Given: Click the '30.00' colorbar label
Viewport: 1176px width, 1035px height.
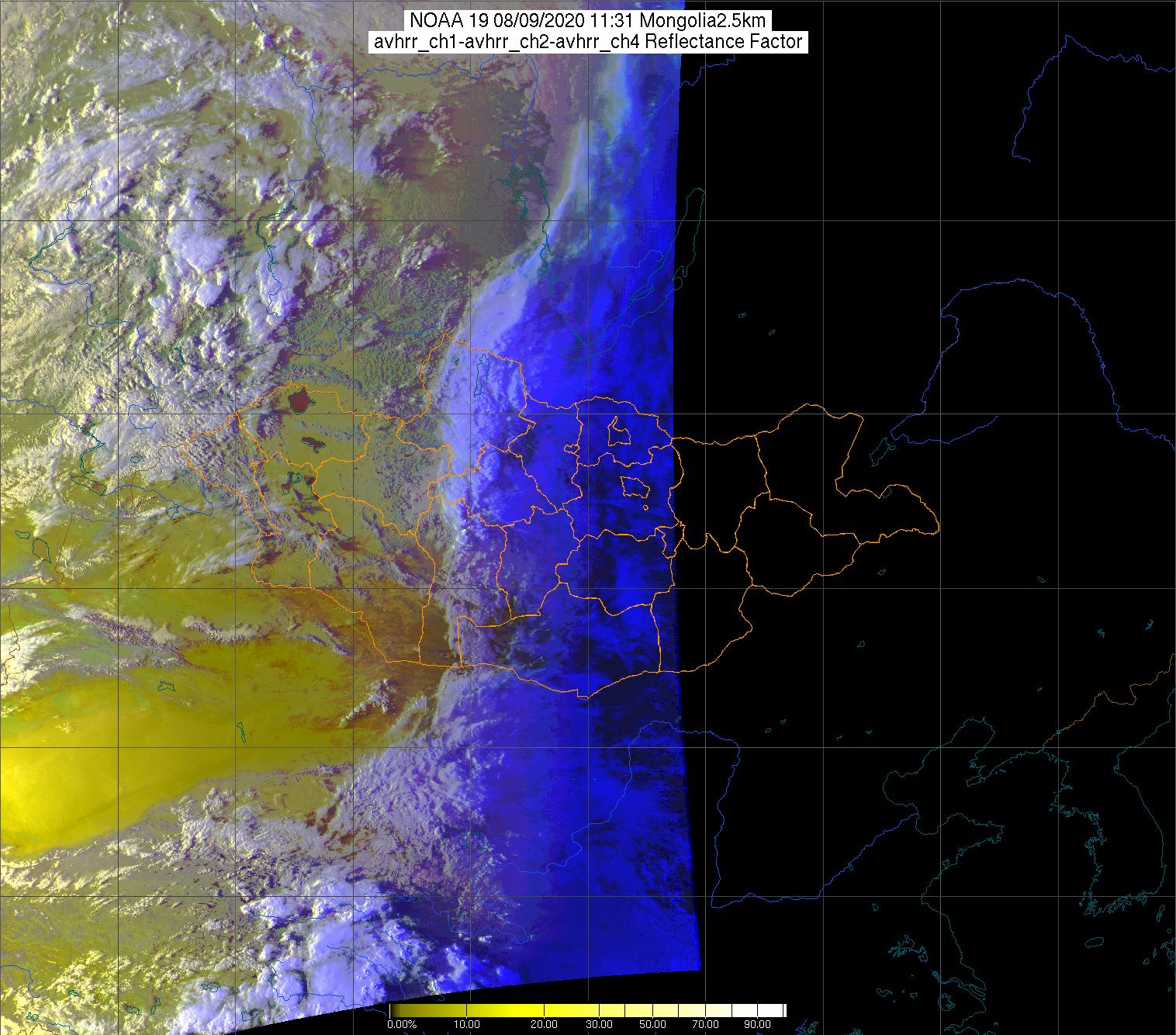Looking at the screenshot, I should point(600,1024).
